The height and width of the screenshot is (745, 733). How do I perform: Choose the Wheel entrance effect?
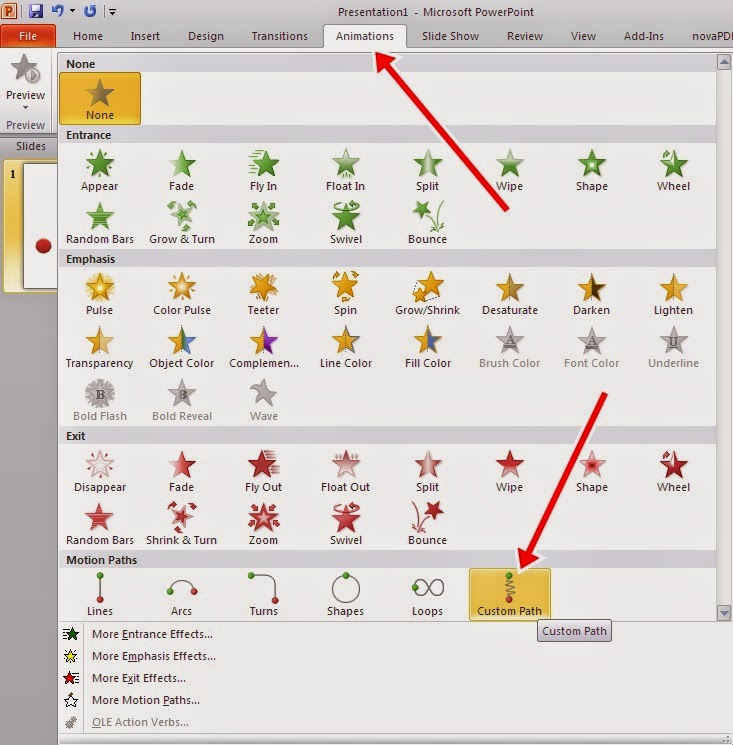point(673,170)
